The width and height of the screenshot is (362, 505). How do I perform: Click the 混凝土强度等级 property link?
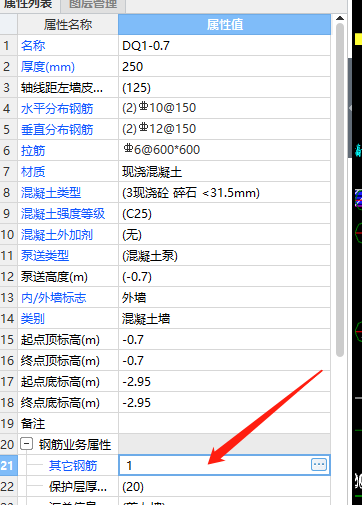click(x=63, y=214)
